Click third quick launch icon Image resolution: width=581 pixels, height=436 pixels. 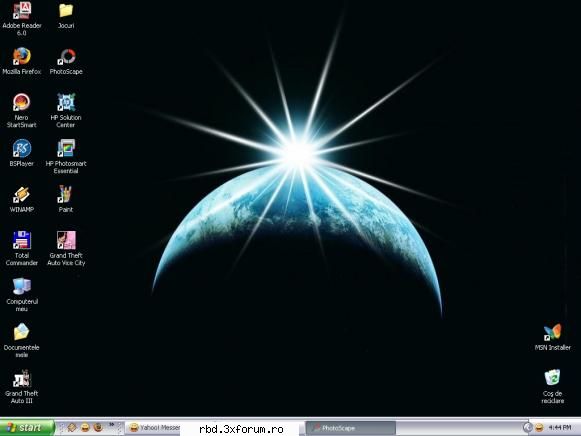(x=98, y=427)
